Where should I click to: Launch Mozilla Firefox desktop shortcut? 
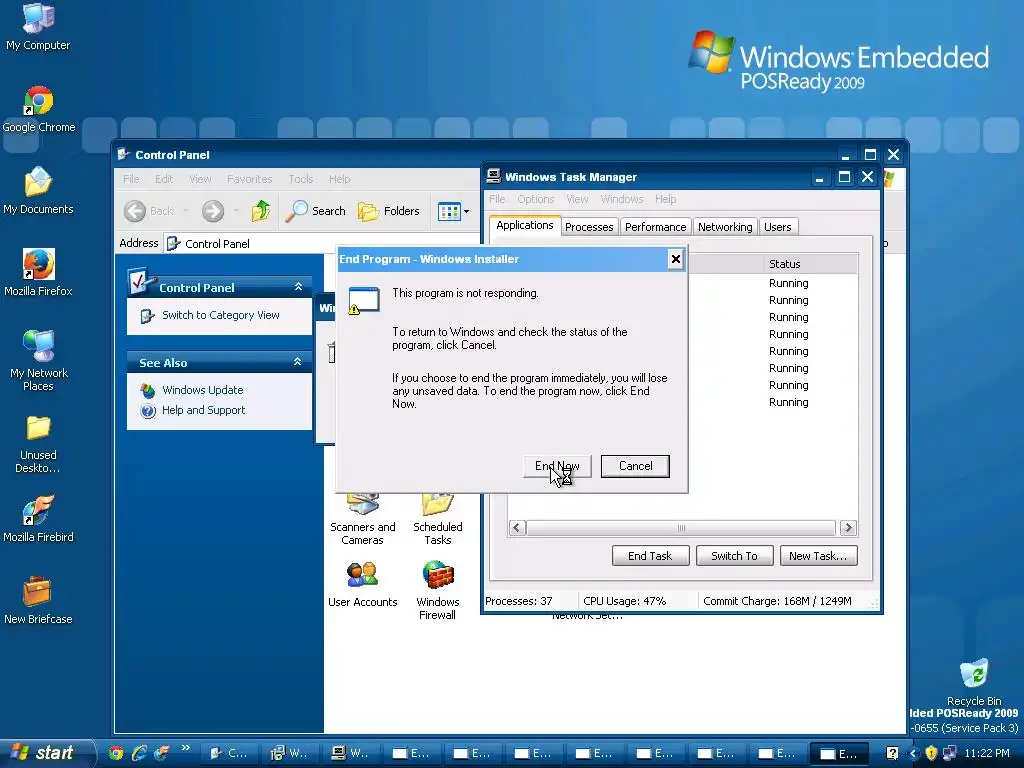(38, 273)
